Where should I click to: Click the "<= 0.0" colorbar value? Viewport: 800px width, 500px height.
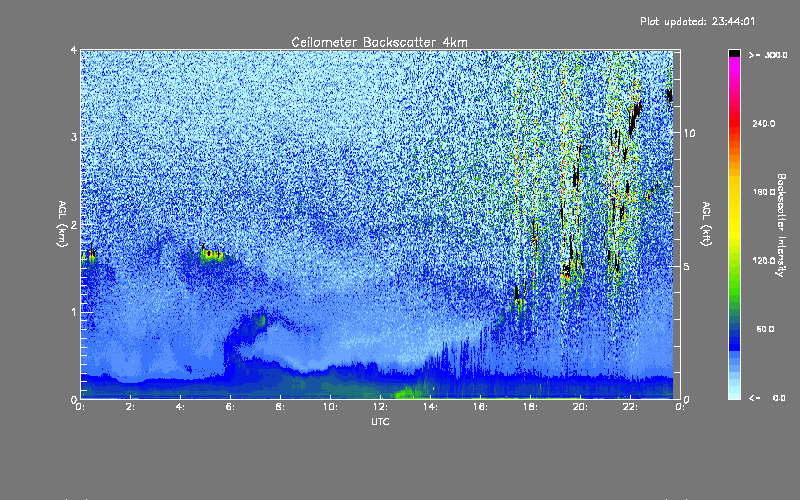tap(768, 397)
